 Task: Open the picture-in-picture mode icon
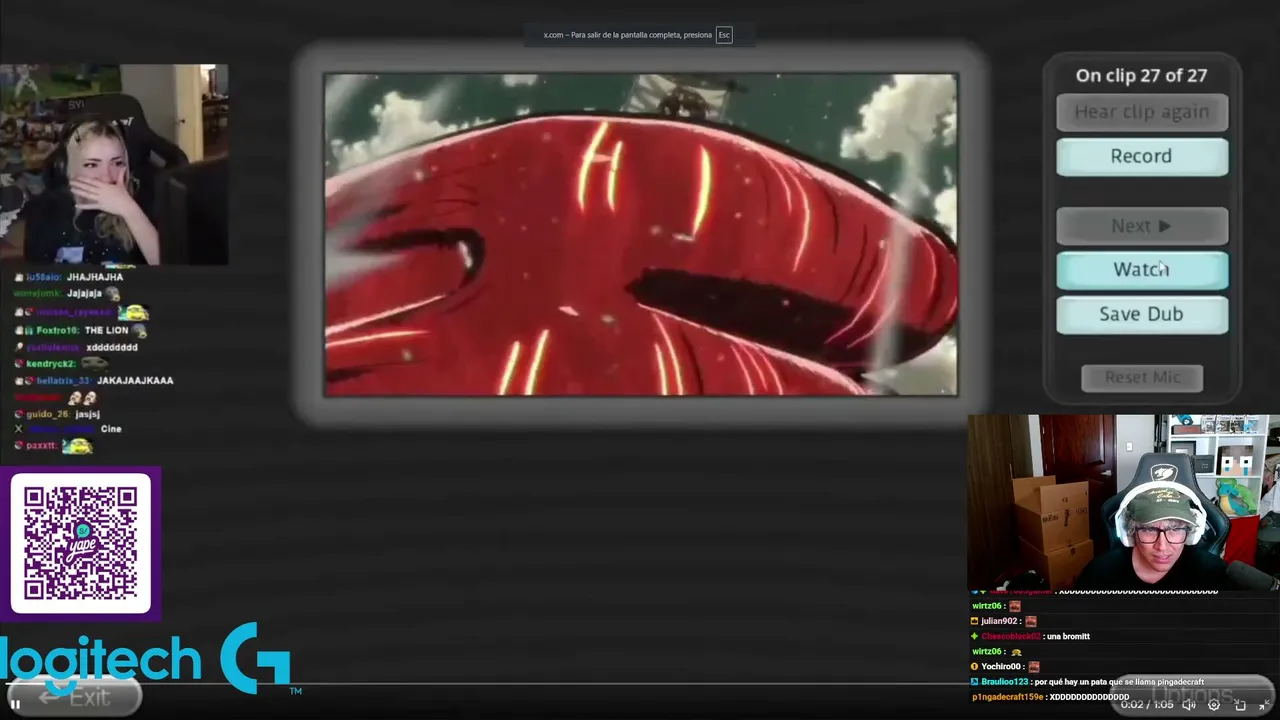coord(1240,705)
